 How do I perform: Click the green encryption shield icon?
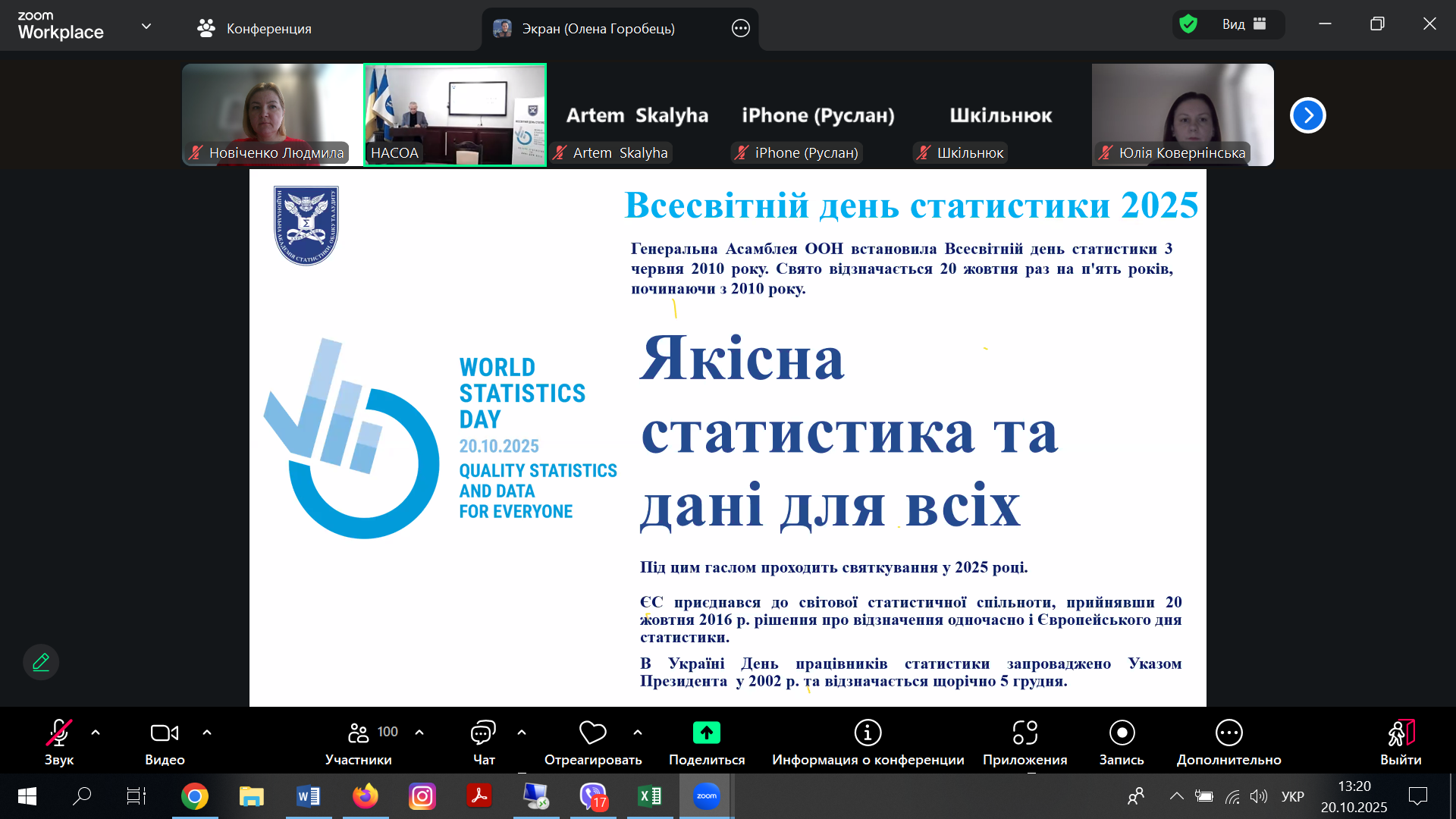[1188, 24]
